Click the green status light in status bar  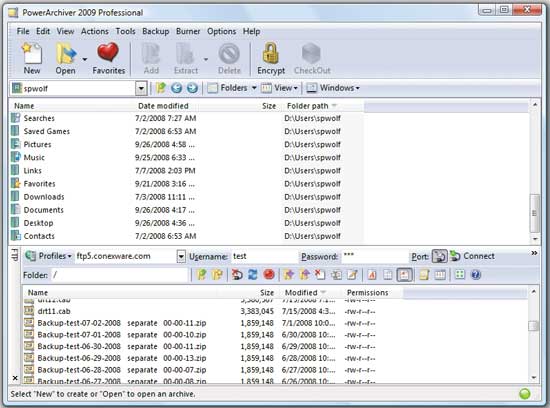tap(525, 394)
